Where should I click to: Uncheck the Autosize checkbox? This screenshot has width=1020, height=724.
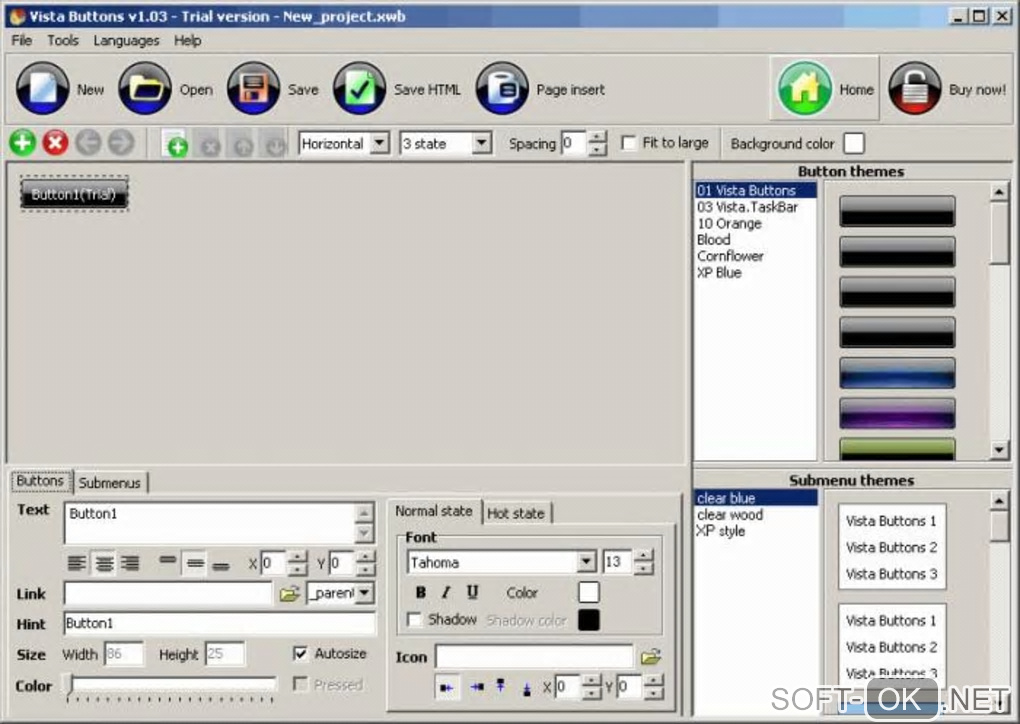tap(300, 653)
